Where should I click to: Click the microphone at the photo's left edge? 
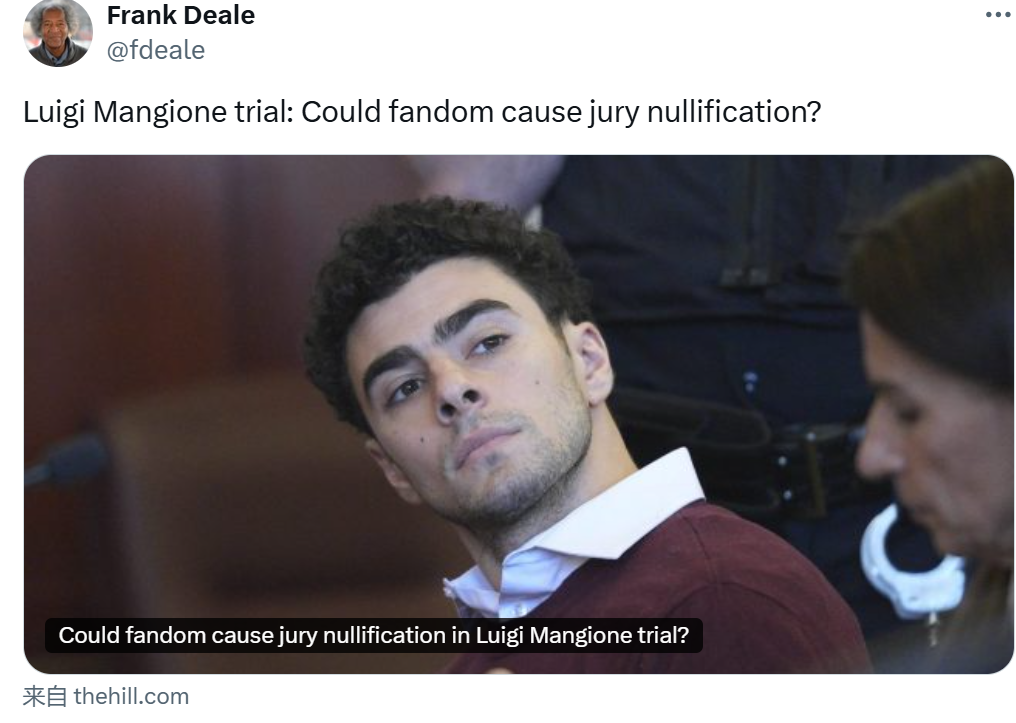point(67,462)
